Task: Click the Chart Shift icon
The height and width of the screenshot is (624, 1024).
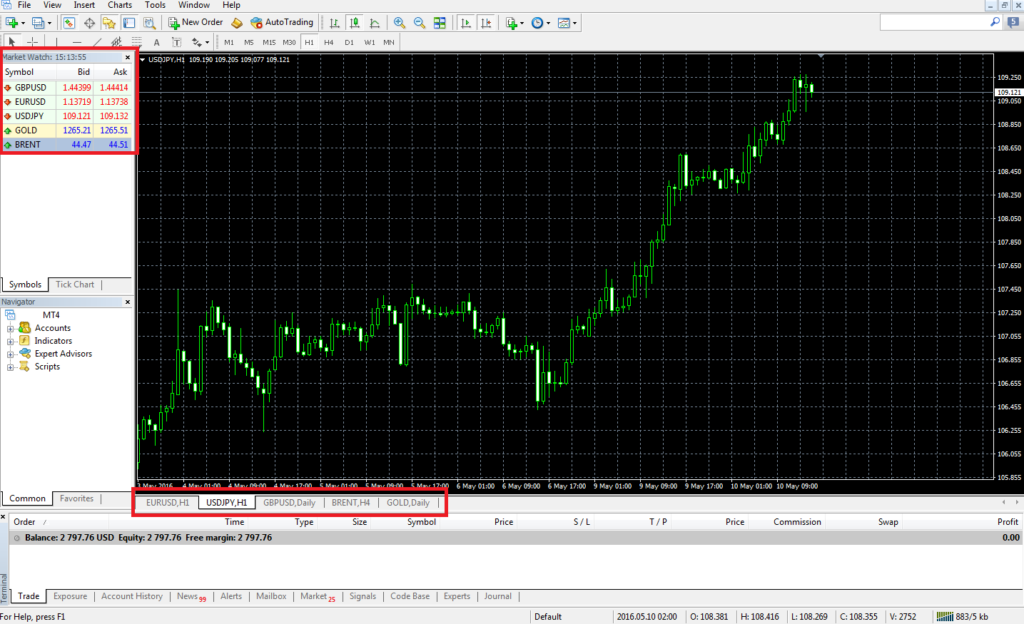Action: click(x=486, y=22)
